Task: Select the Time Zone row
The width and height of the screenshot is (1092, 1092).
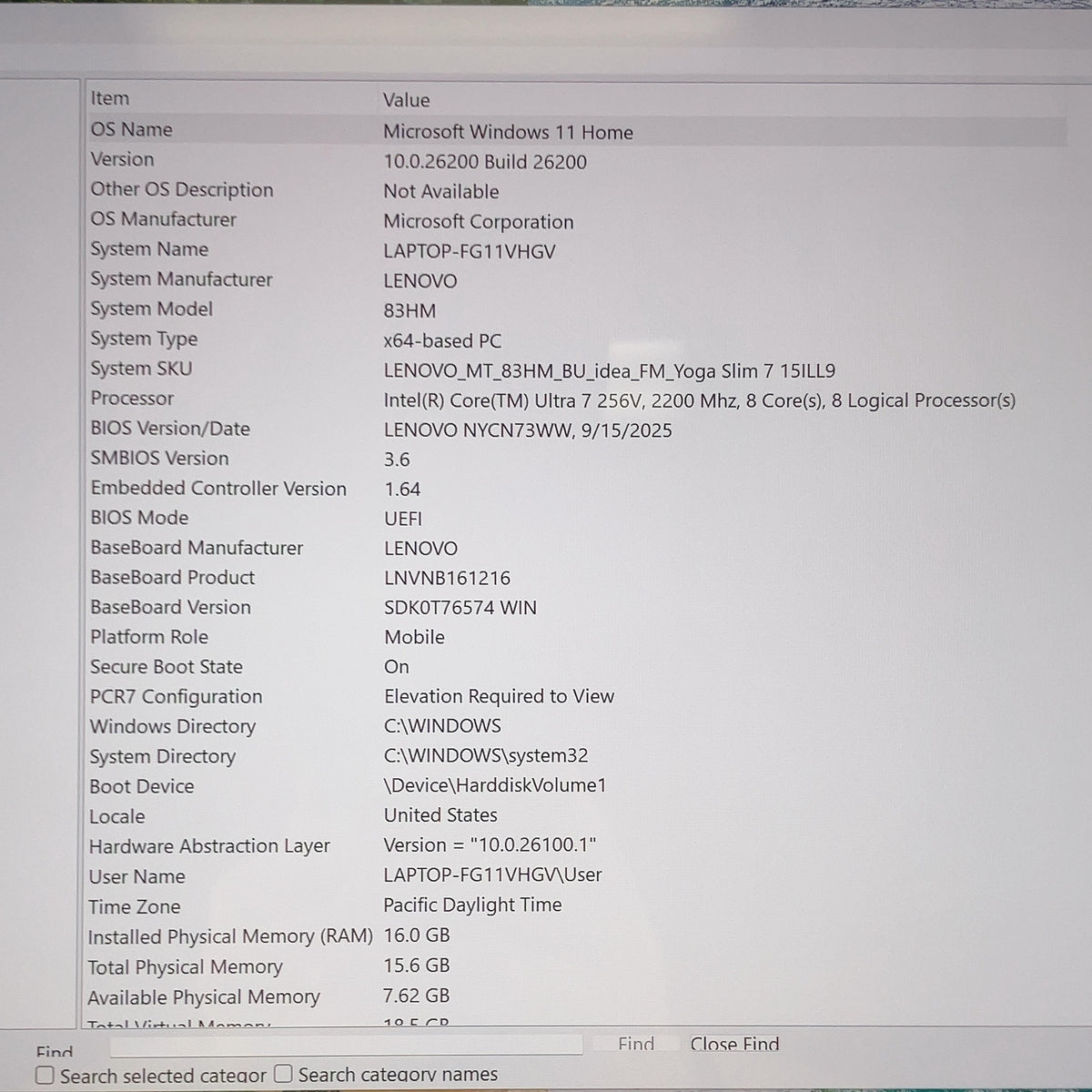Action: tap(576, 906)
